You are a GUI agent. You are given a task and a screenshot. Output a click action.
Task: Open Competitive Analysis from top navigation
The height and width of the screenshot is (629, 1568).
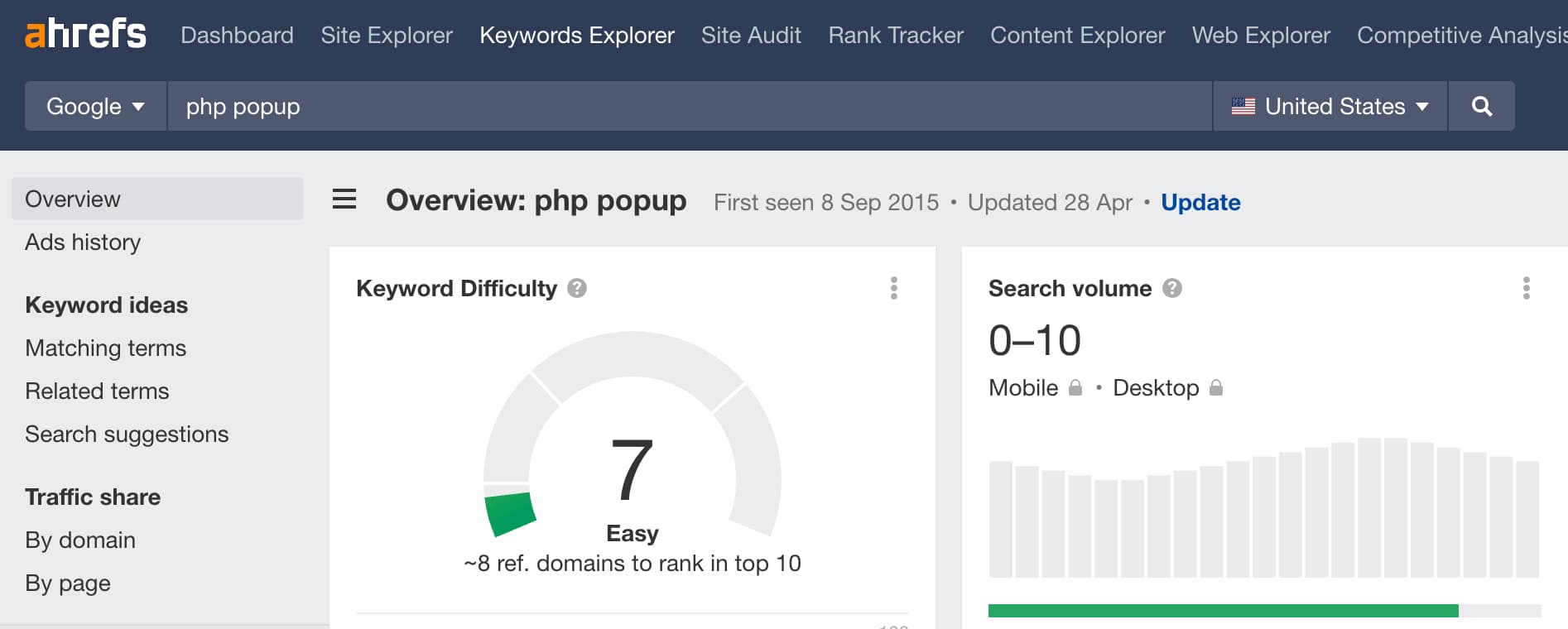1462,35
